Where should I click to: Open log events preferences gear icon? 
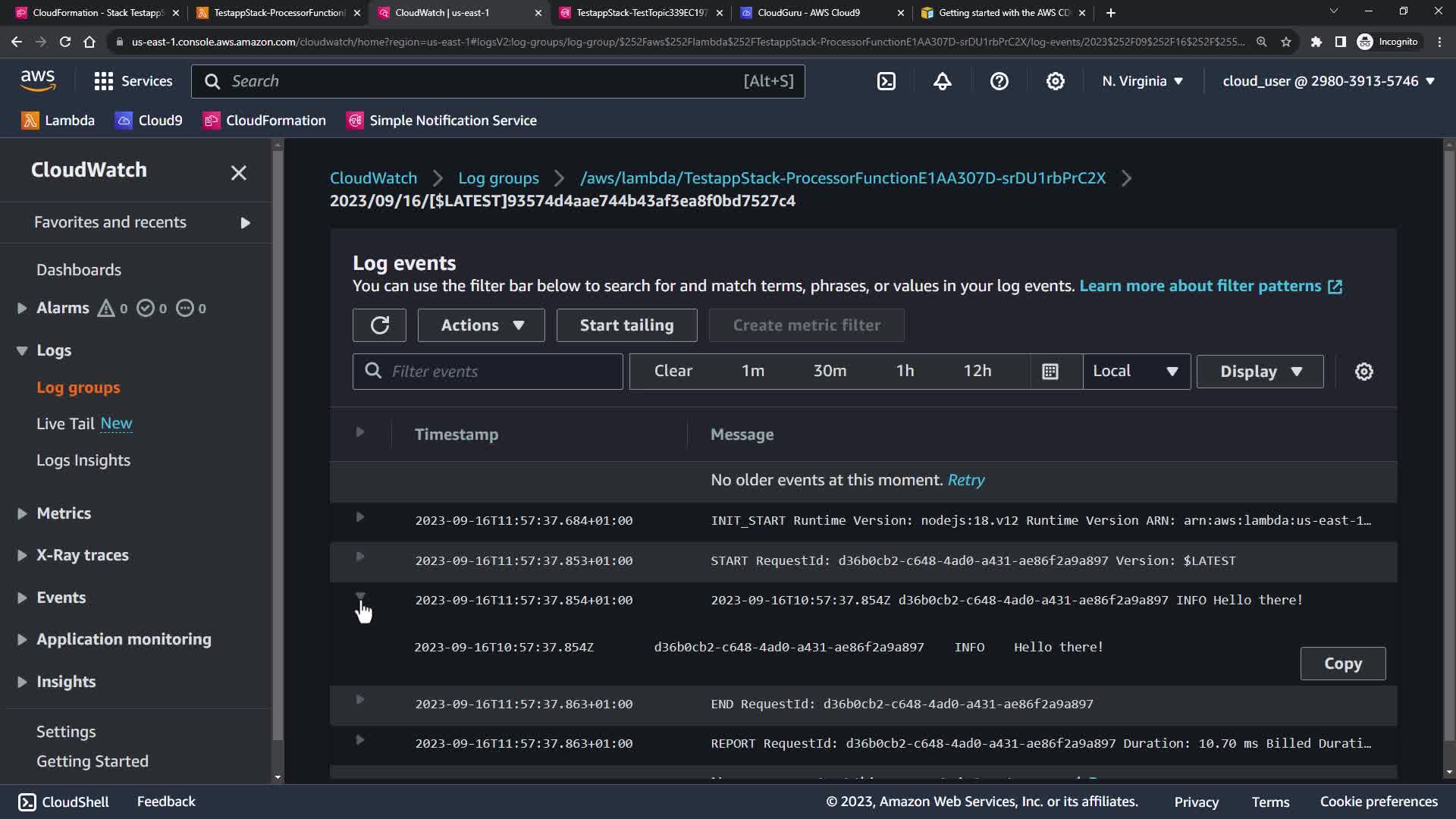pyautogui.click(x=1363, y=372)
